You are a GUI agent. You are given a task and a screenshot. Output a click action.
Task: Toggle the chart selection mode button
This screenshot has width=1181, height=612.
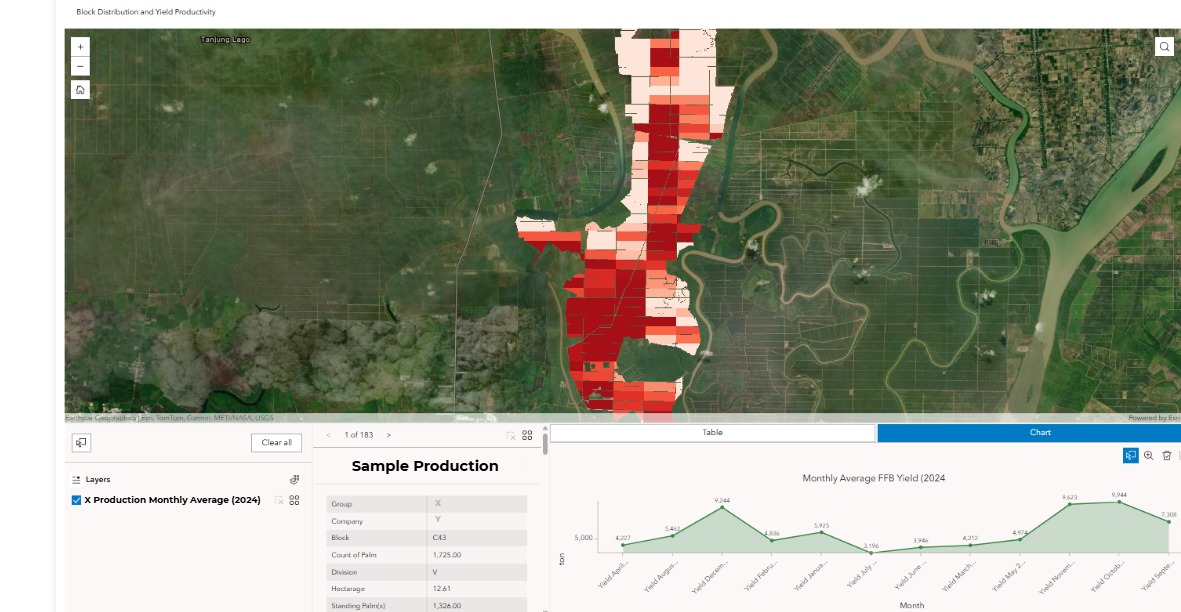(1130, 455)
